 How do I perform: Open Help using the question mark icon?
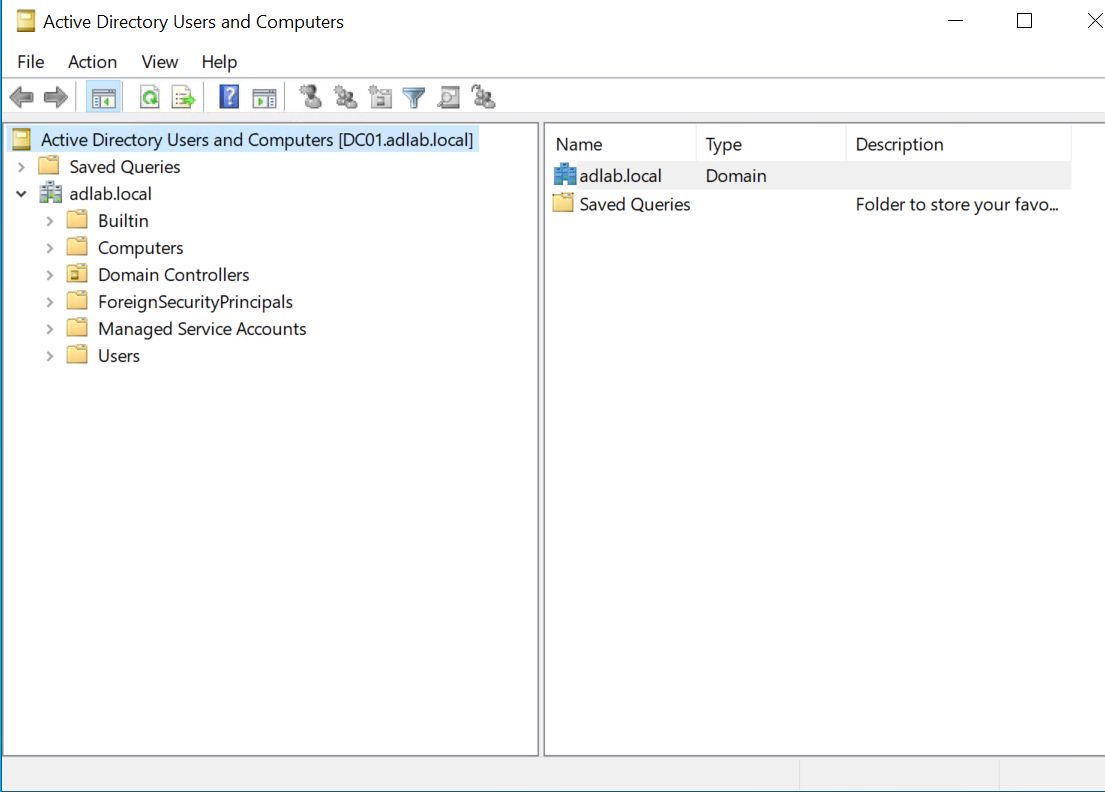(x=229, y=97)
